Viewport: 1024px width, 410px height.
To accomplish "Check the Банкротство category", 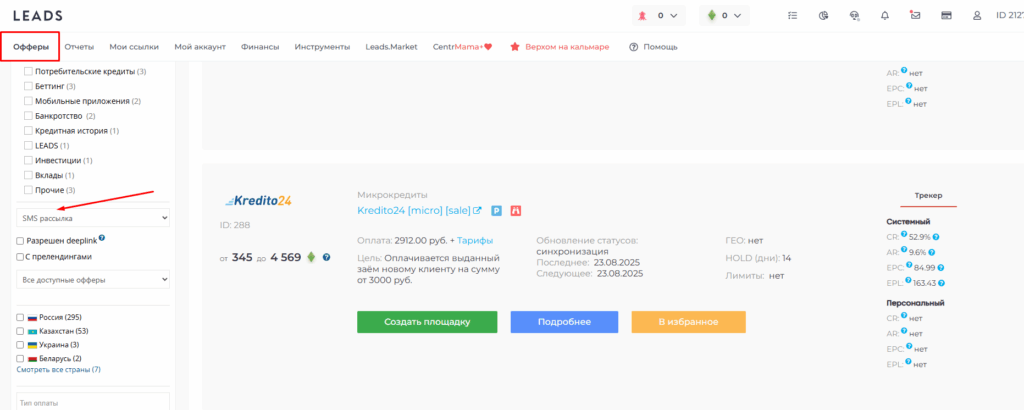I will [28, 116].
